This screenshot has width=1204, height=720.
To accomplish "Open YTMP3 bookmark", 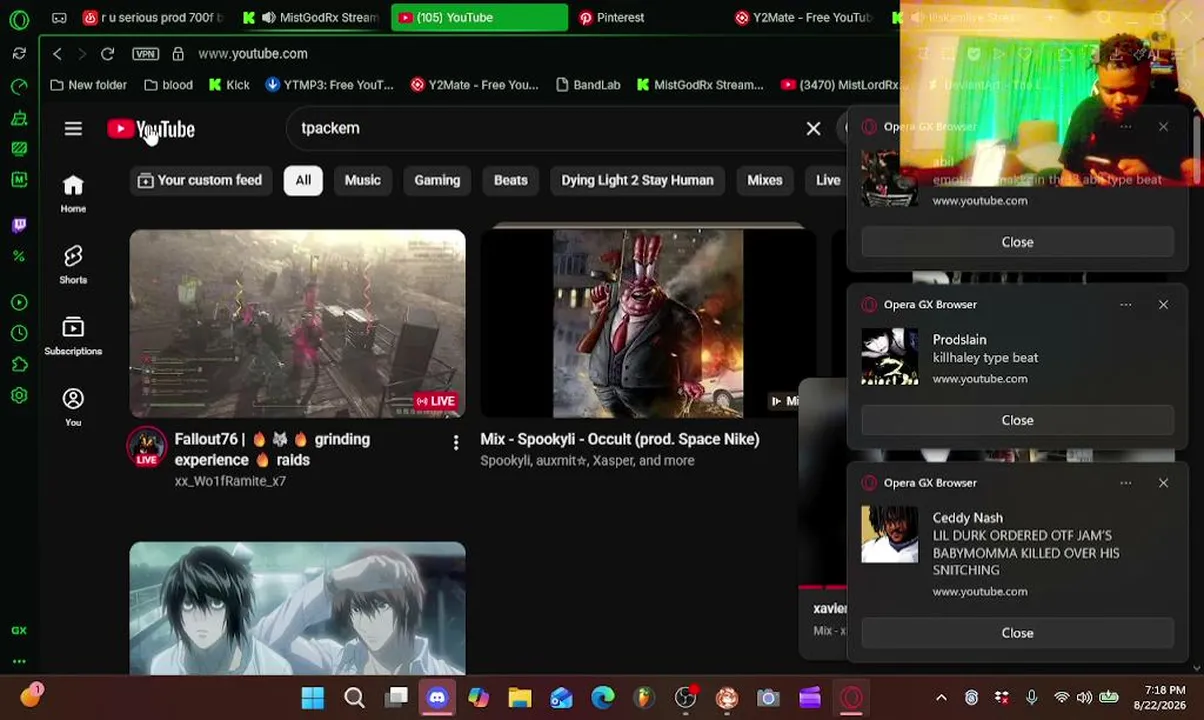I will (329, 85).
